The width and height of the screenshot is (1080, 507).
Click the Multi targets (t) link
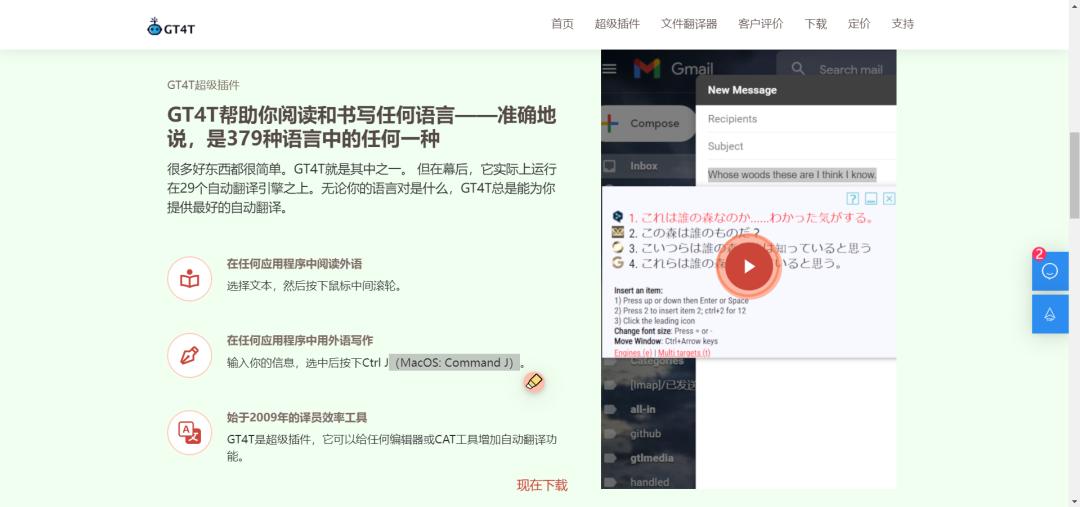point(684,353)
